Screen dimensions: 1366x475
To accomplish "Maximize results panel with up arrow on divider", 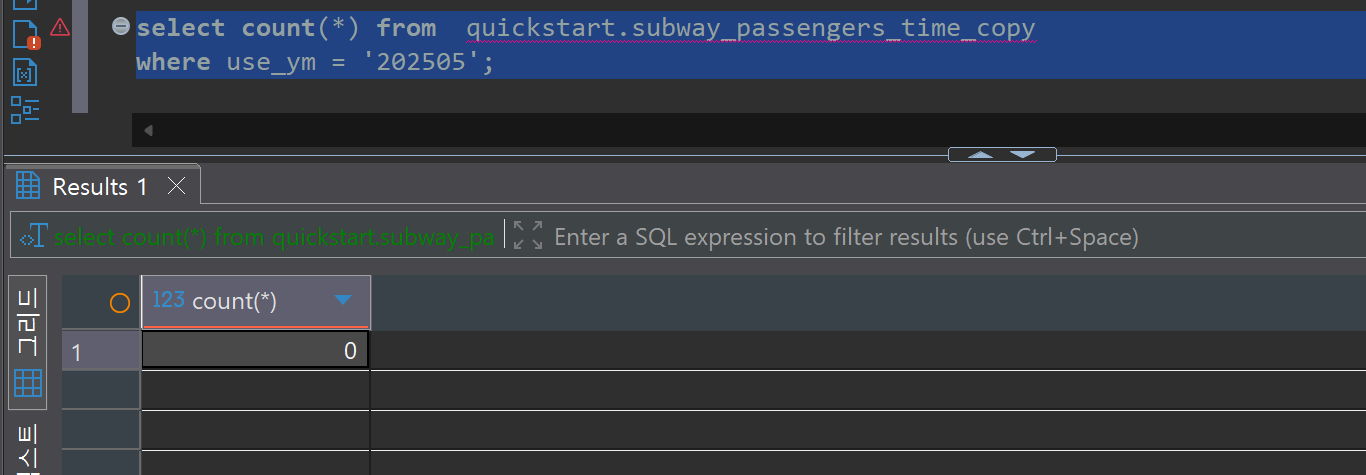I will (981, 155).
